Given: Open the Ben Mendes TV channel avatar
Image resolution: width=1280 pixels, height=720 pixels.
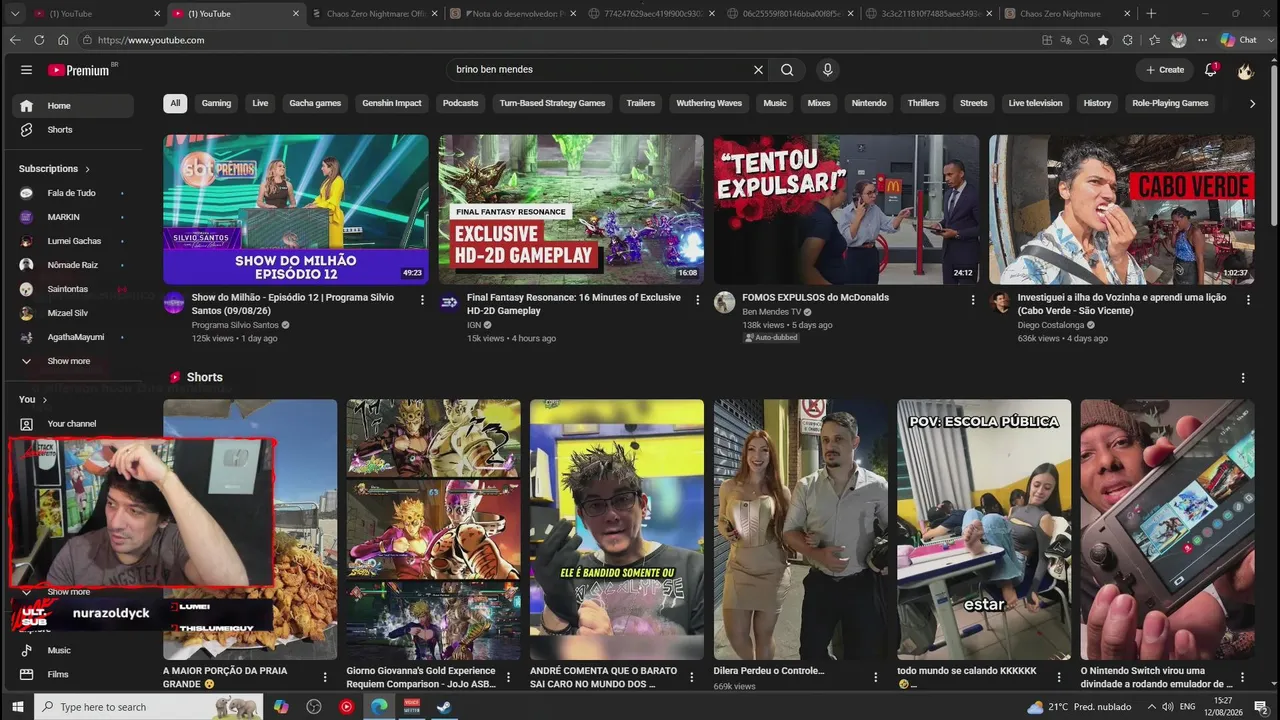Looking at the screenshot, I should coord(725,303).
